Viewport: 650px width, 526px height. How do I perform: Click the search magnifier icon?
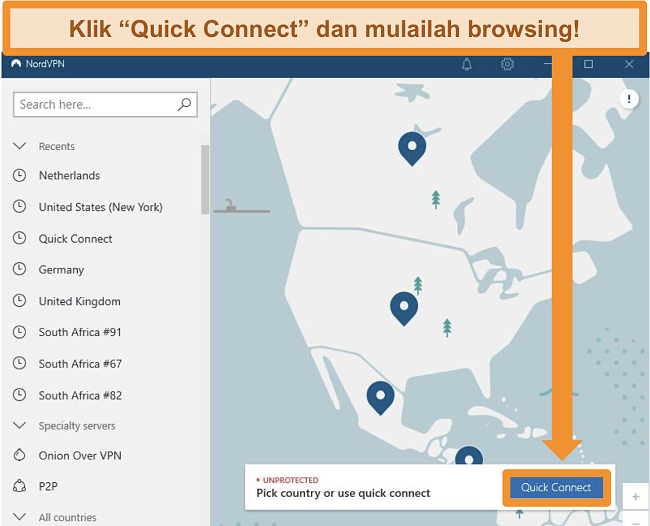pyautogui.click(x=184, y=104)
